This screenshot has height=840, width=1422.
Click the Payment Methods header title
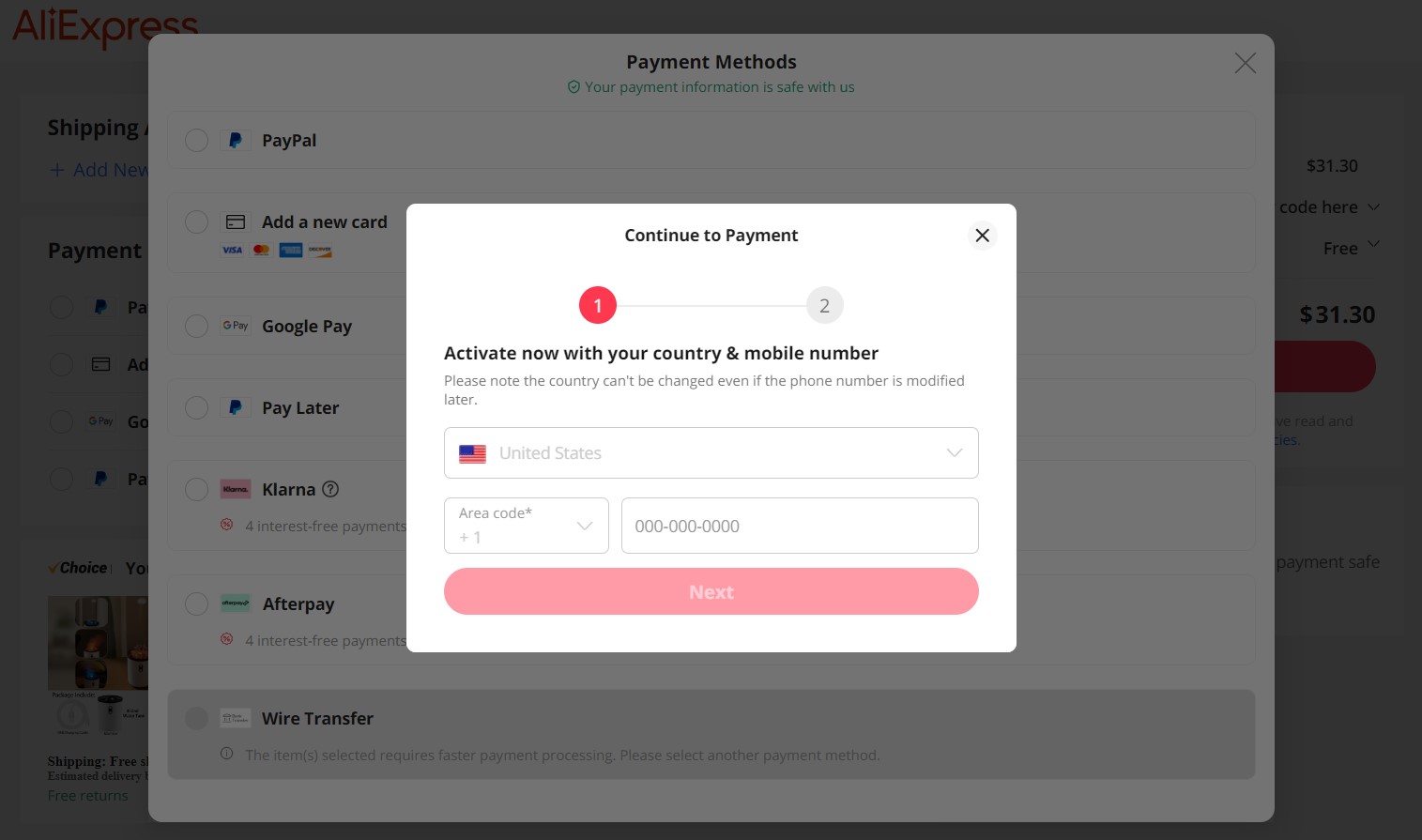711,62
